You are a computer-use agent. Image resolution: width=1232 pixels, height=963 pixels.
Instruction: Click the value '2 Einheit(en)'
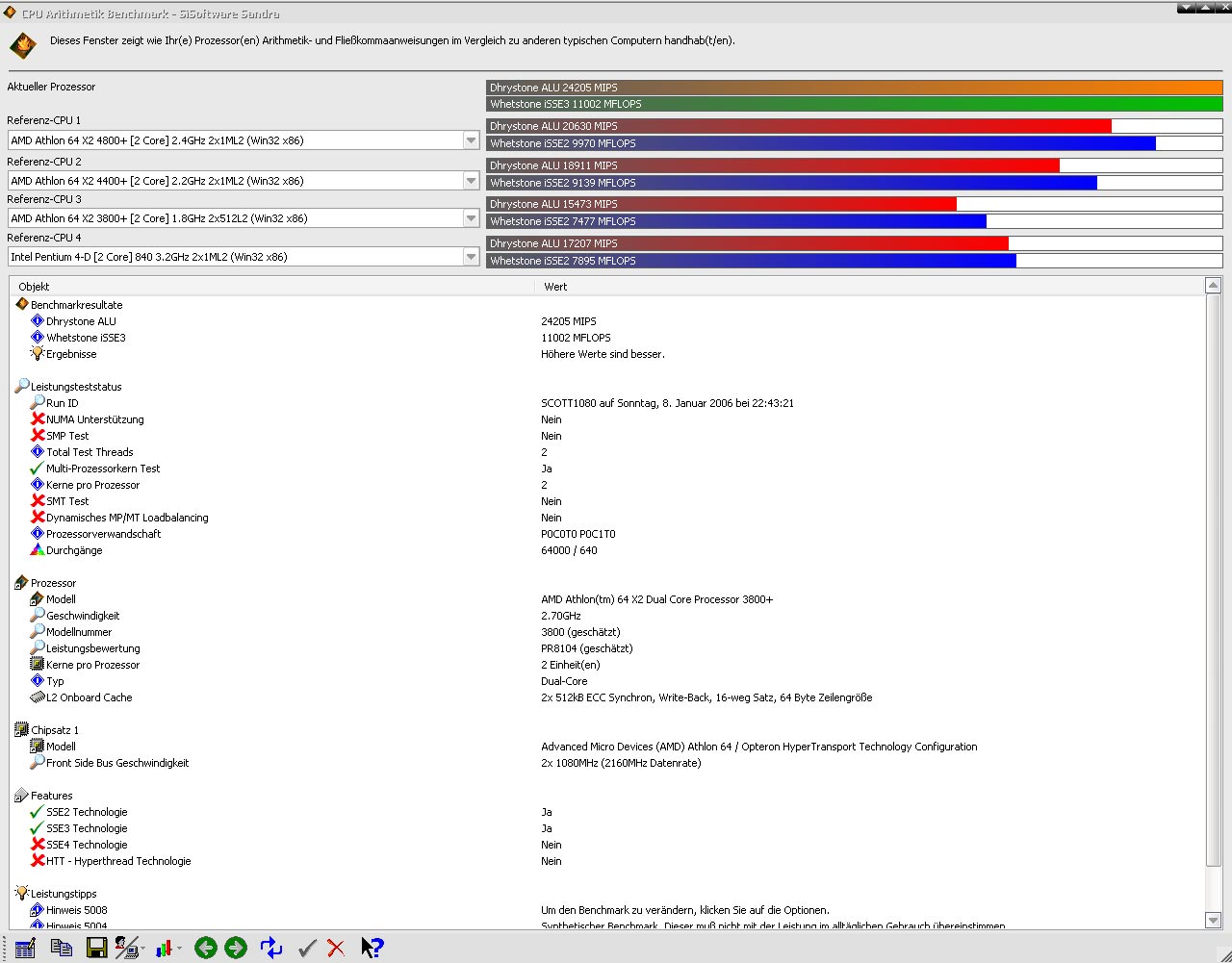[571, 665]
